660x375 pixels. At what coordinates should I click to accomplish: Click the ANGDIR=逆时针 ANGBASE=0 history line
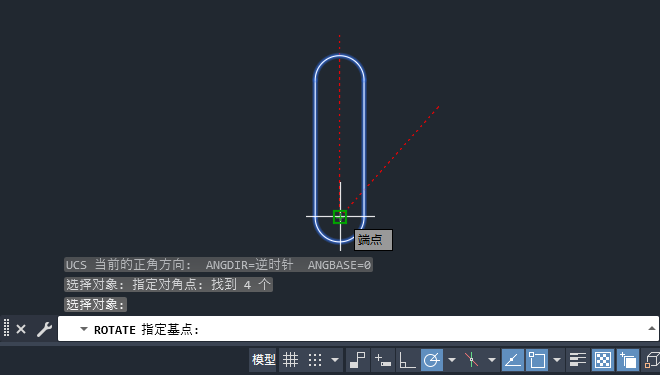coord(218,265)
